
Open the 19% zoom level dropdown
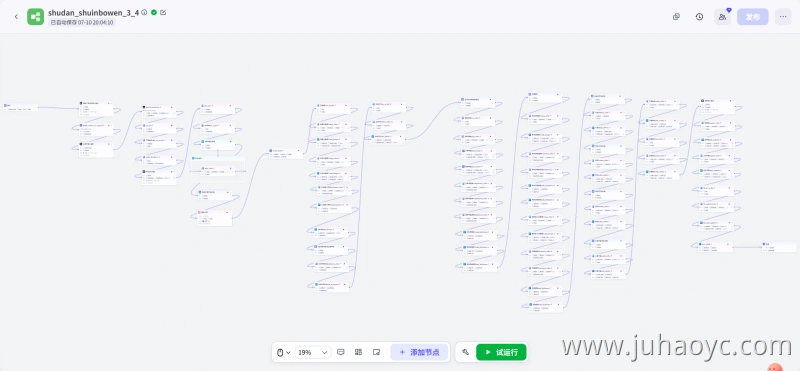click(312, 352)
